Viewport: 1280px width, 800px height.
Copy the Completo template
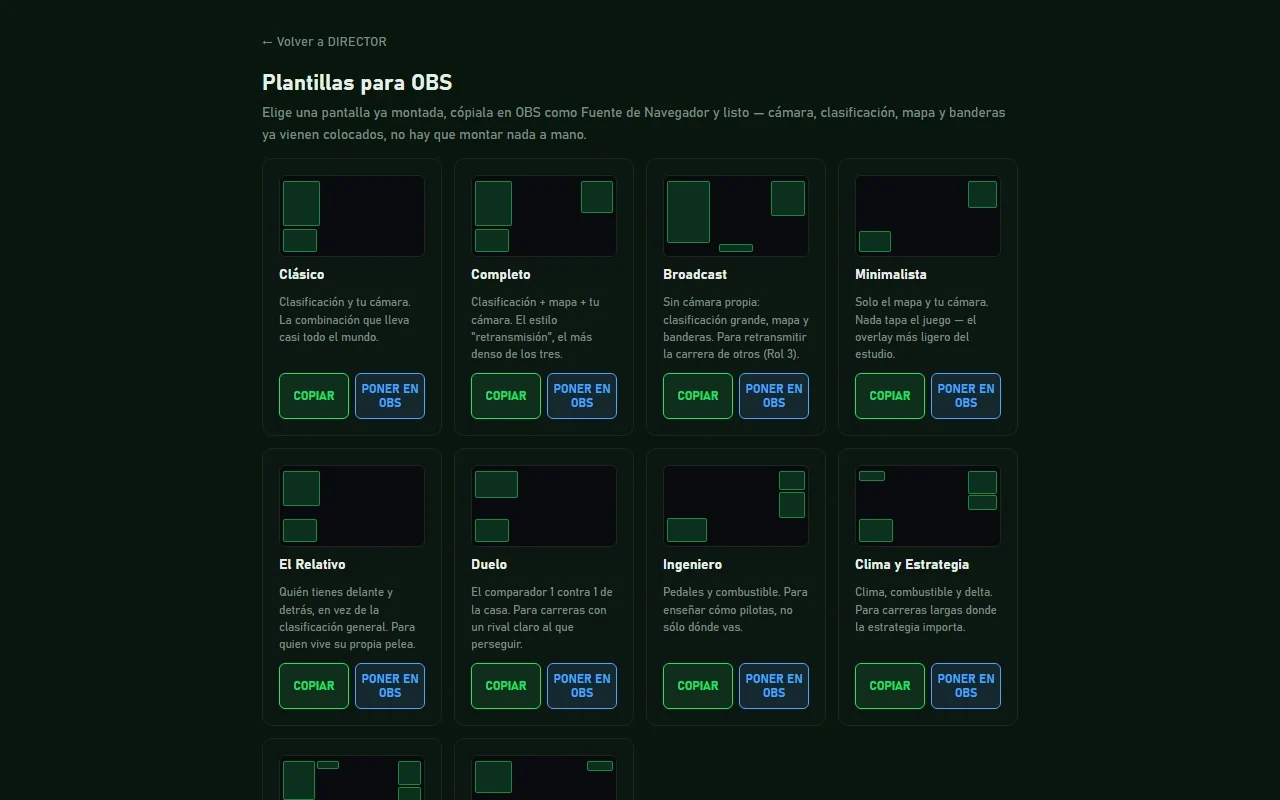(x=506, y=396)
